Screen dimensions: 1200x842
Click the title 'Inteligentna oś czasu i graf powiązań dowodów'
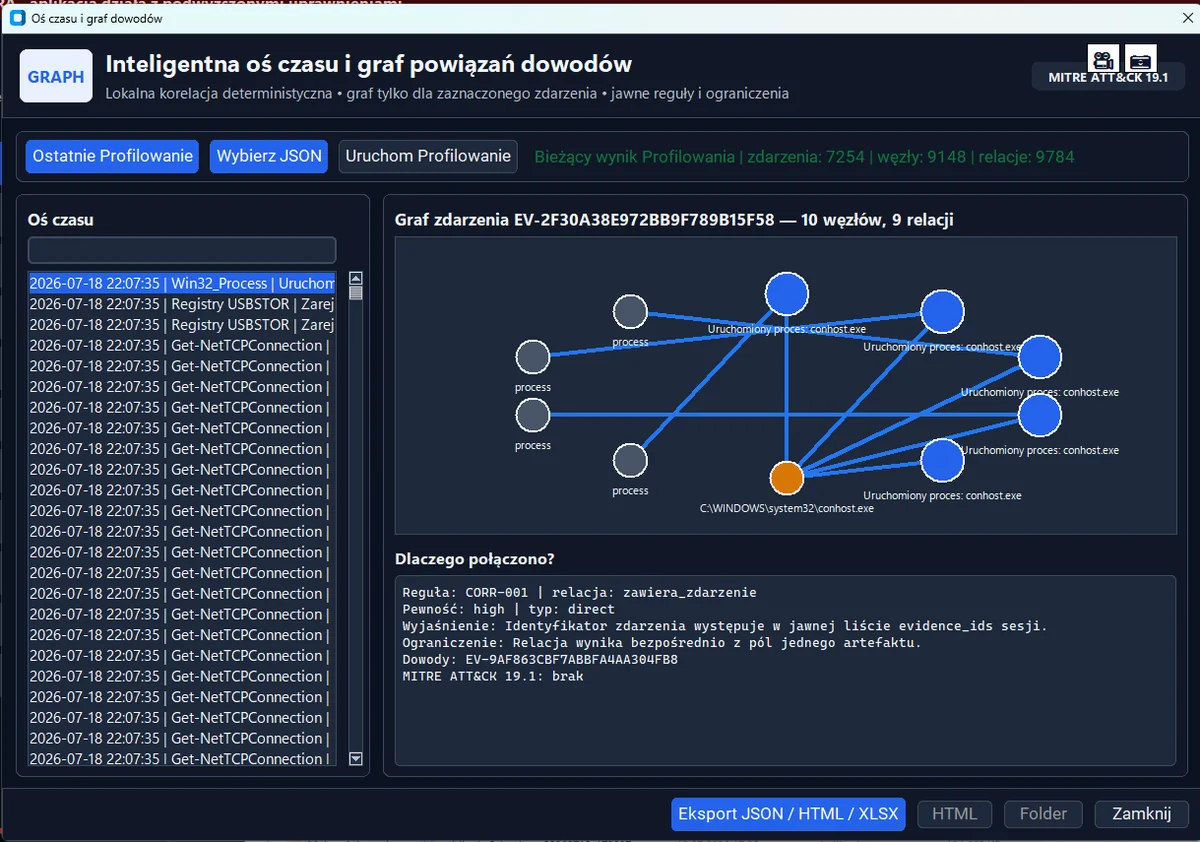click(x=369, y=65)
